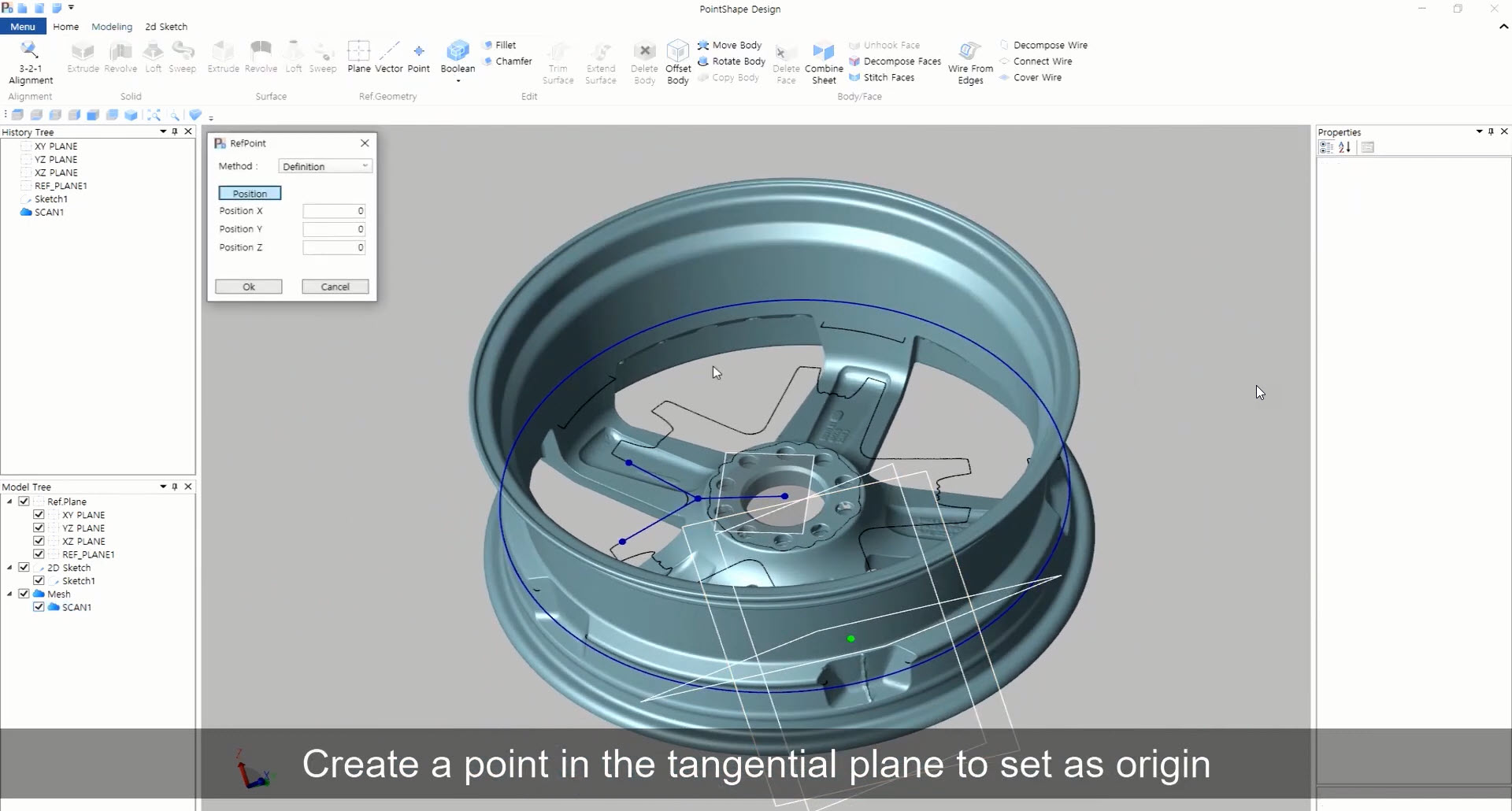Open the Boolean tool
This screenshot has height=811, width=1512.
click(x=458, y=59)
